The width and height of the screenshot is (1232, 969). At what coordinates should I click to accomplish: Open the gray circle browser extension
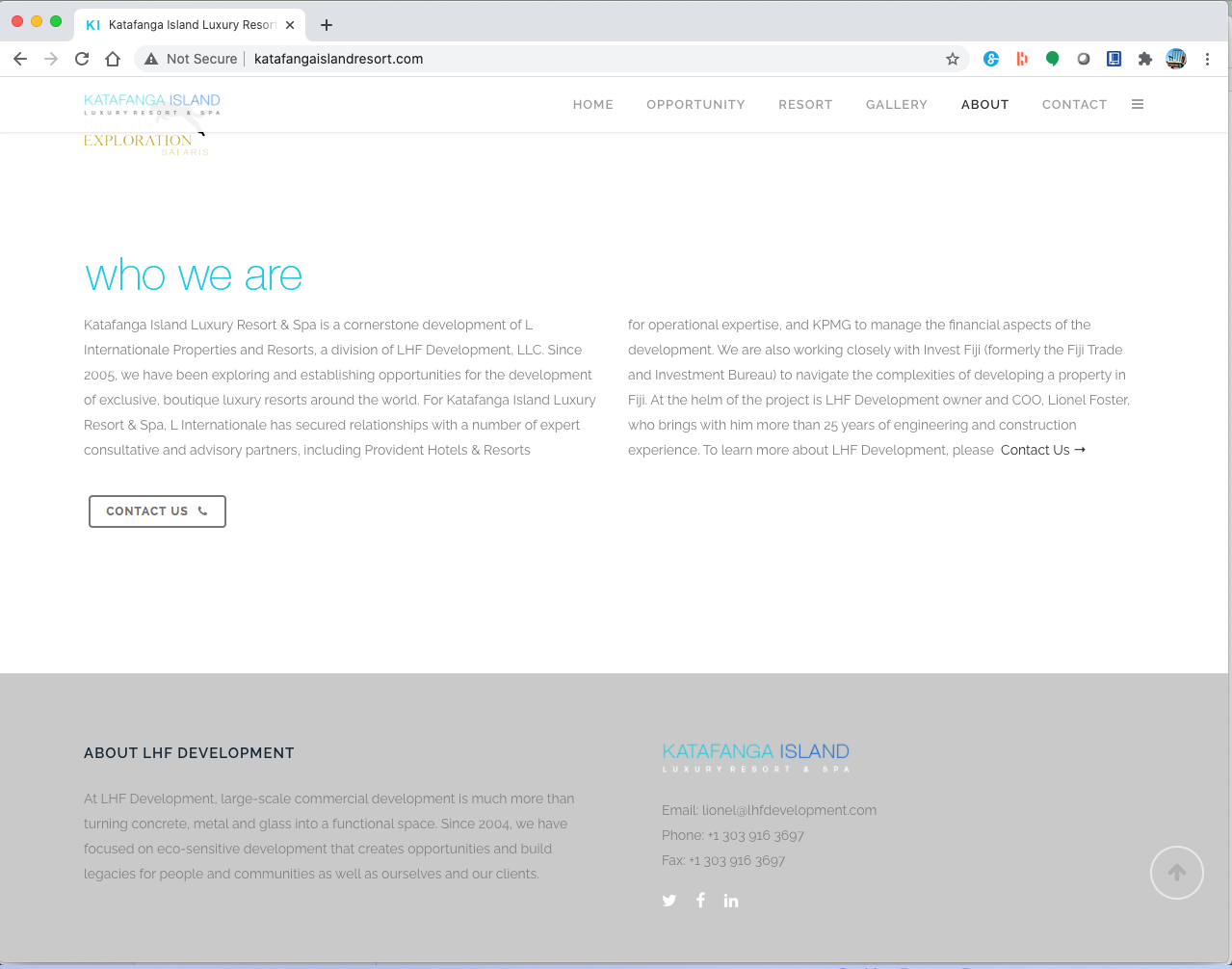coord(1084,59)
